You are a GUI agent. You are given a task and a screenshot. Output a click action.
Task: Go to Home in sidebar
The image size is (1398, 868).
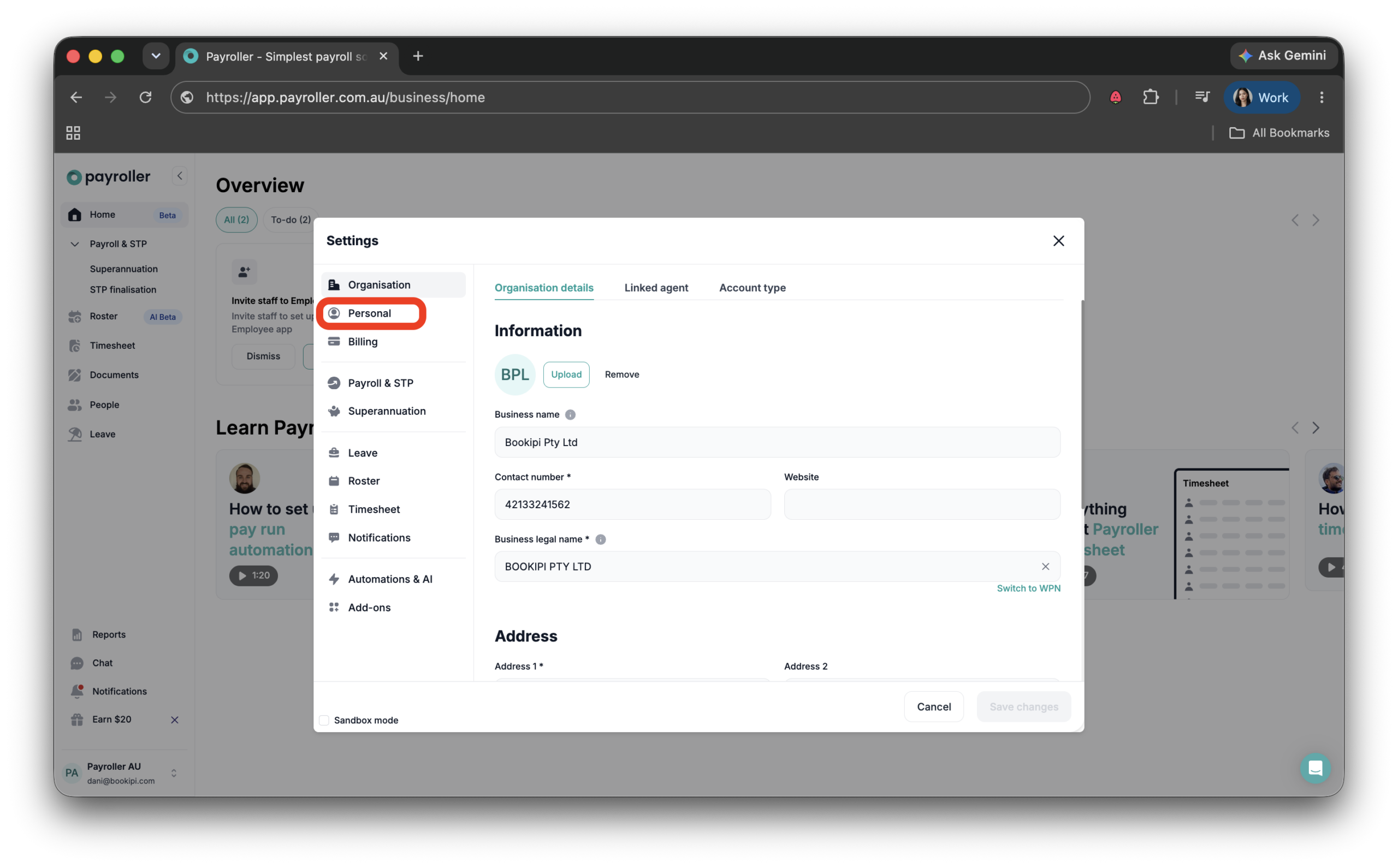click(x=124, y=215)
